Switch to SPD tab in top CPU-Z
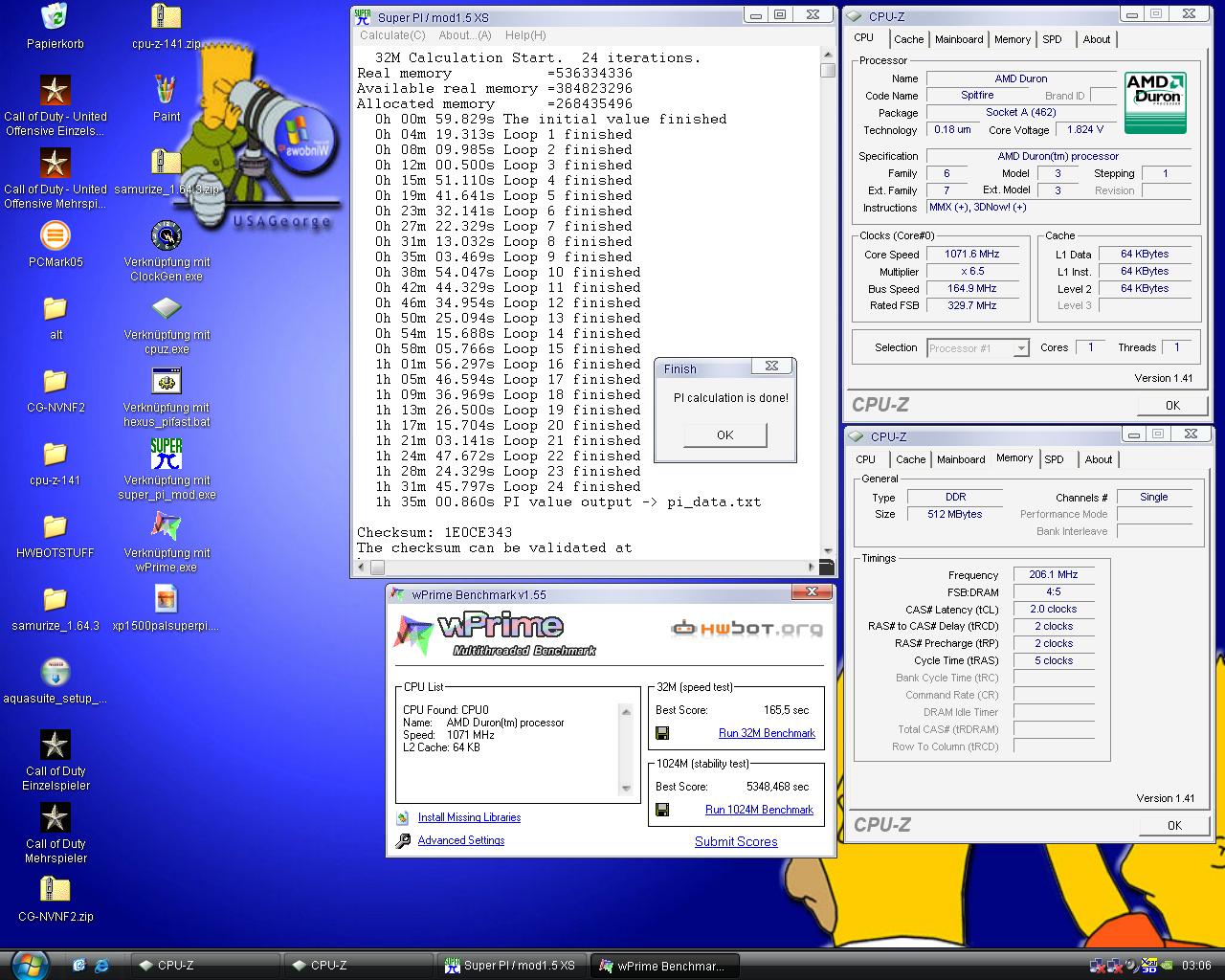Screen dimensions: 1225x980 (1052, 39)
